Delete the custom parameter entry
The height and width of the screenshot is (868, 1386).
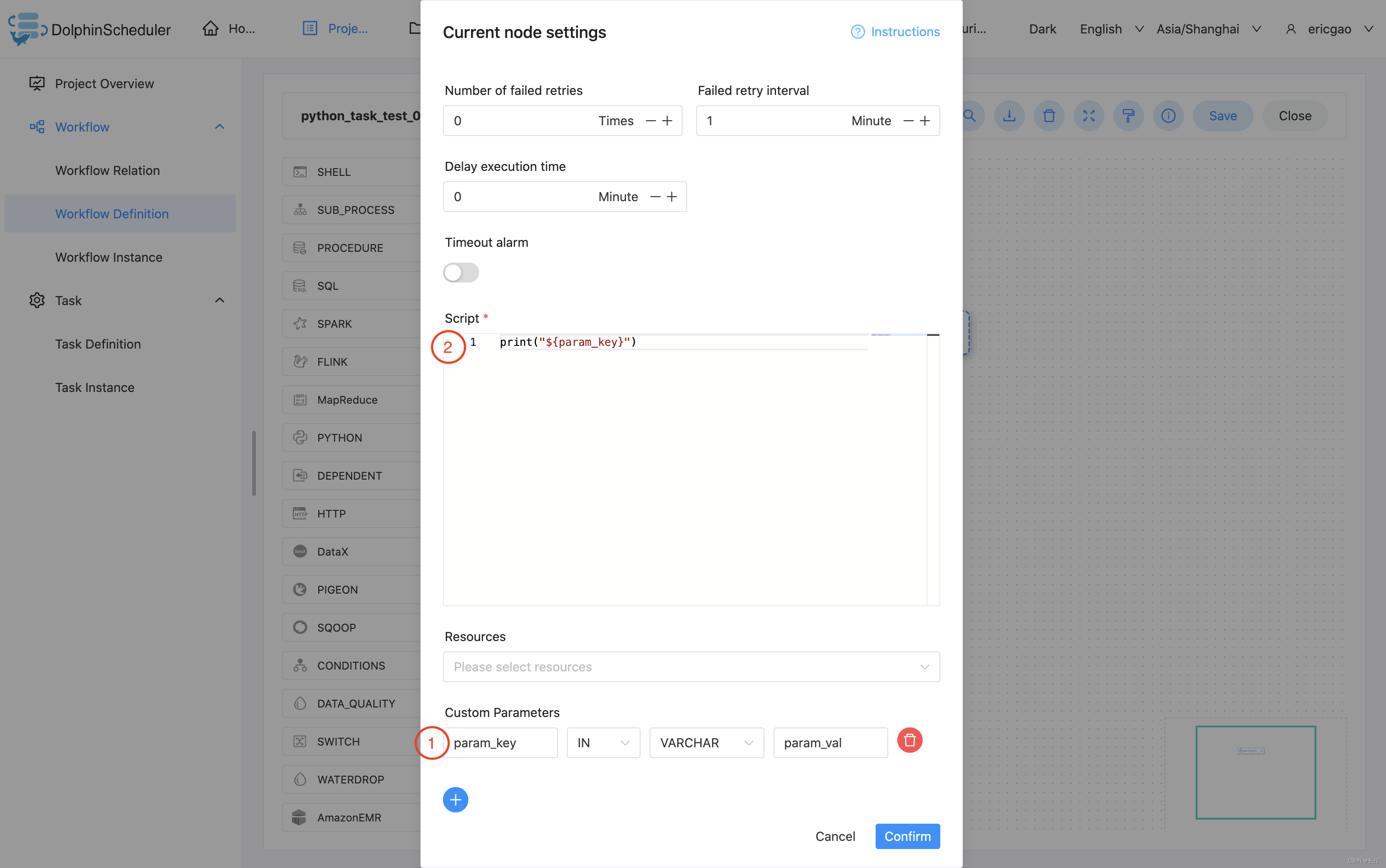(x=909, y=740)
